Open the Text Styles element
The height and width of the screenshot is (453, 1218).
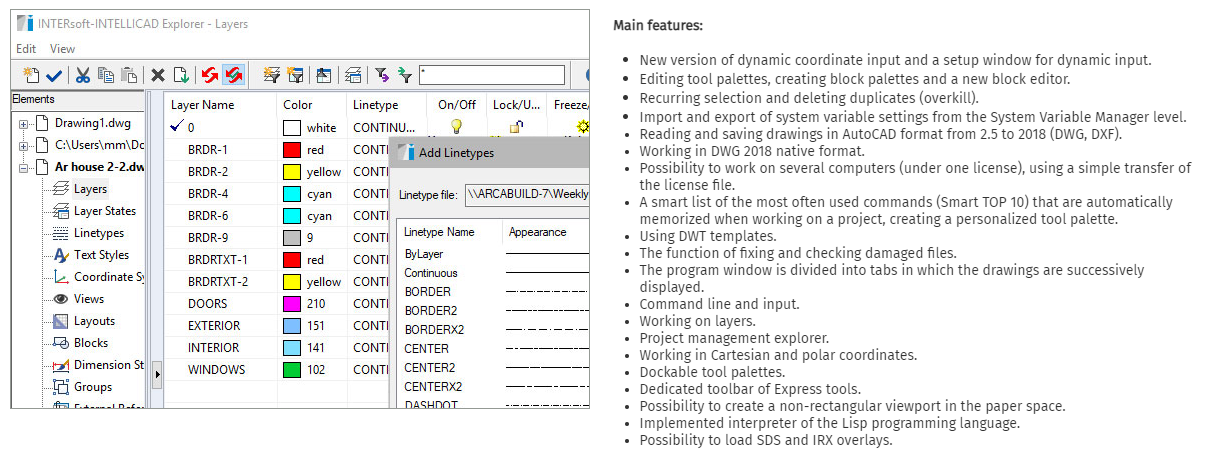pos(100,255)
